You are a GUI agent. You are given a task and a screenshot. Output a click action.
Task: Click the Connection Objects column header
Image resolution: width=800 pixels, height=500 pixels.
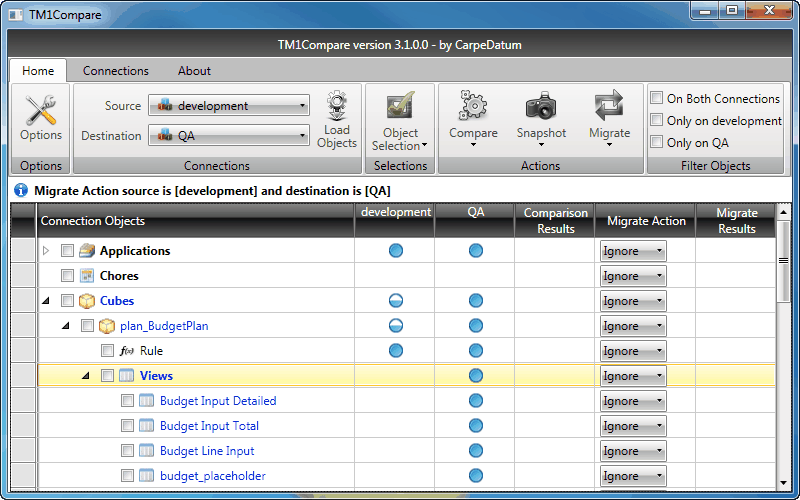point(195,220)
